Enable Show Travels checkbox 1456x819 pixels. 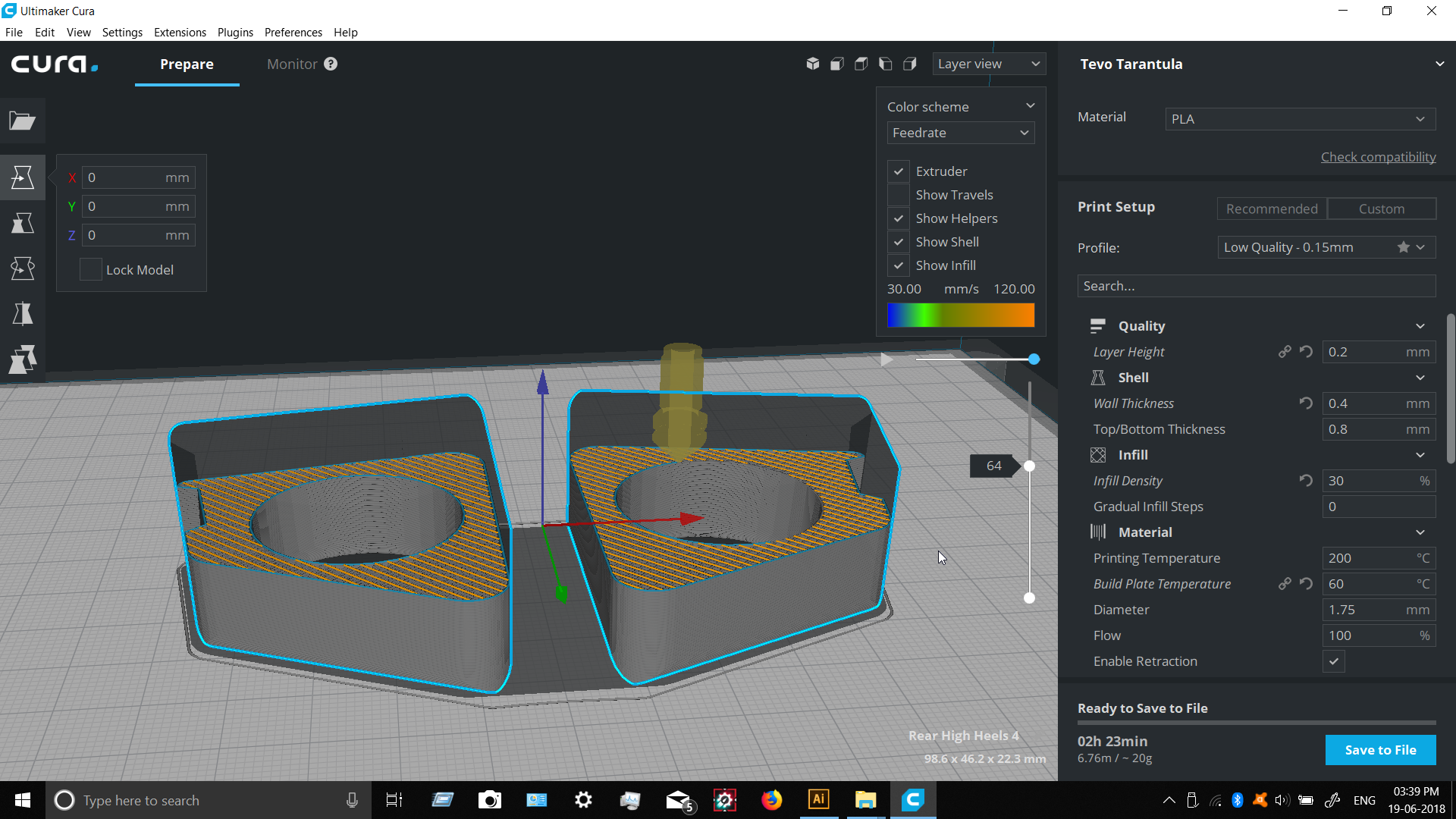coord(899,195)
